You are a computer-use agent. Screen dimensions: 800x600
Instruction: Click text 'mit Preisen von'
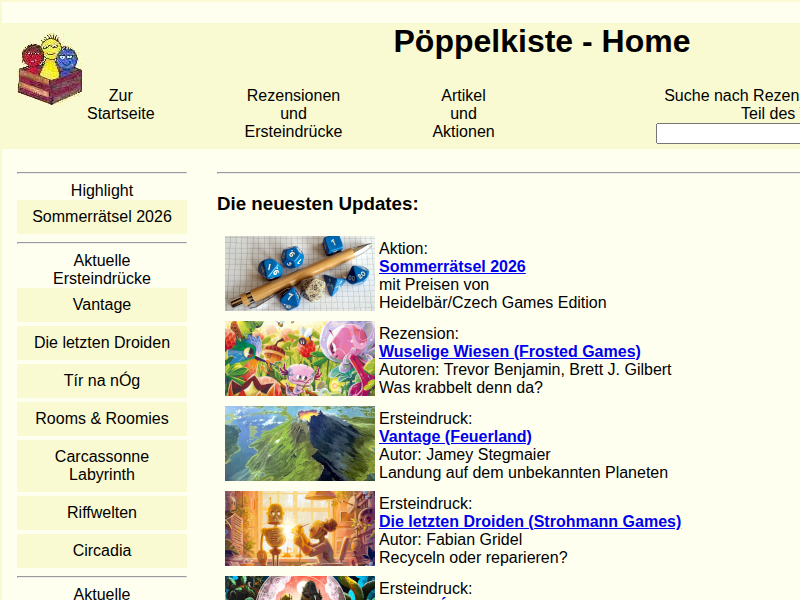(434, 285)
